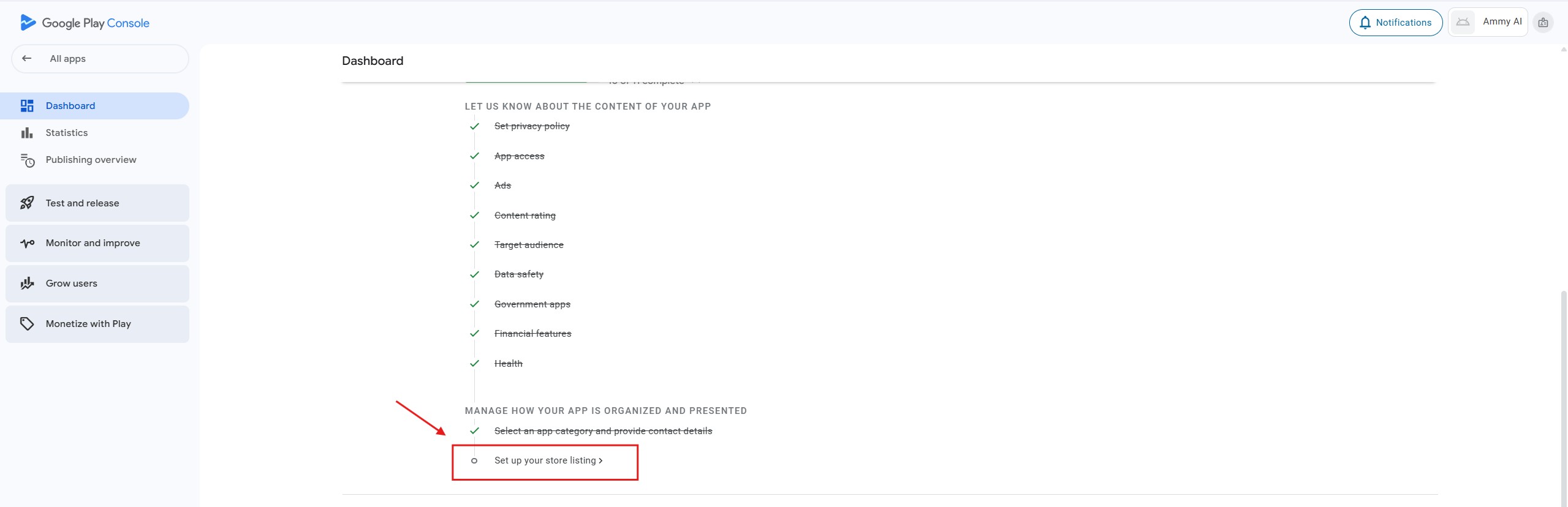Open the Notifications button
The height and width of the screenshot is (507, 1568).
[x=1395, y=23]
